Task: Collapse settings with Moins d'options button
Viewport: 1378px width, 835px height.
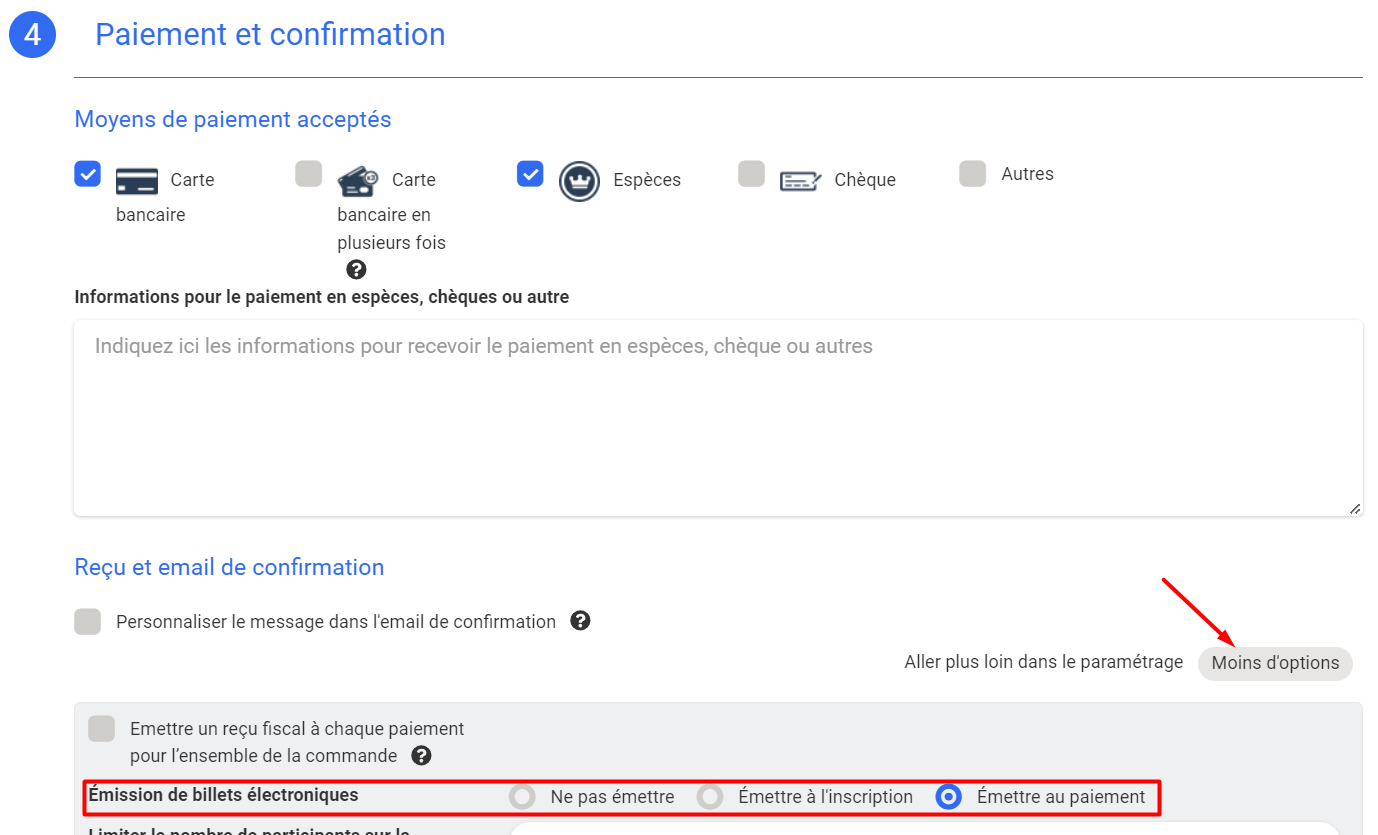Action: pos(1274,663)
